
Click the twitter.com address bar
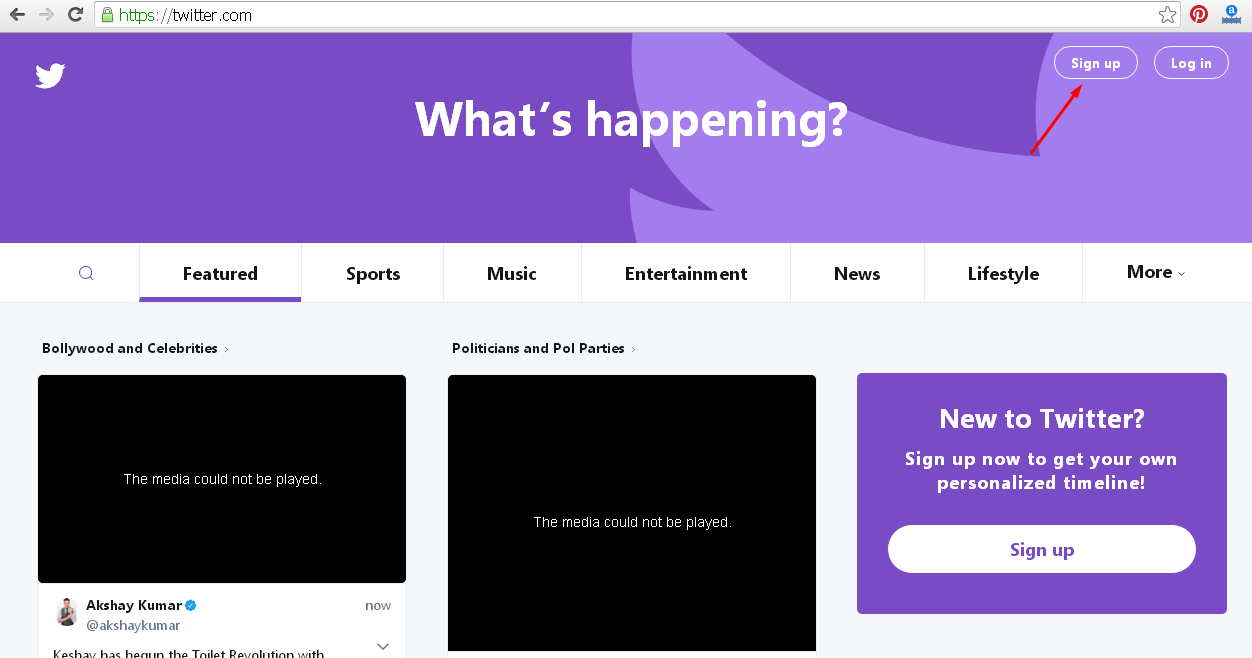point(637,15)
